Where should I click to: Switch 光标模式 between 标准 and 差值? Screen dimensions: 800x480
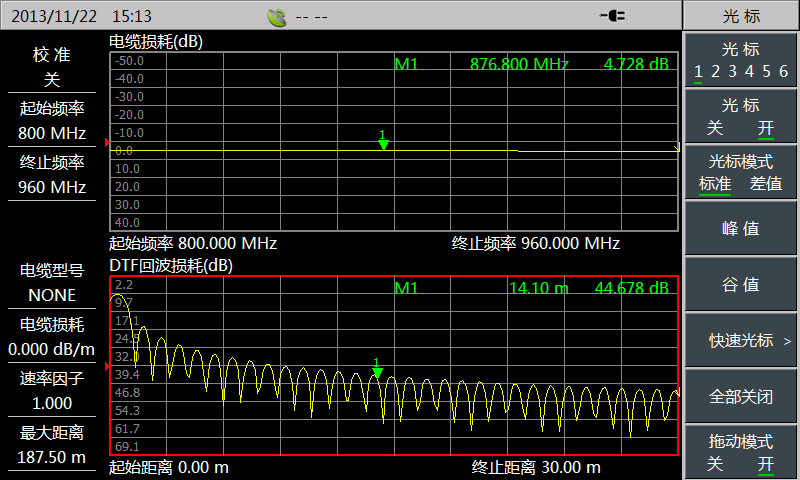click(740, 172)
